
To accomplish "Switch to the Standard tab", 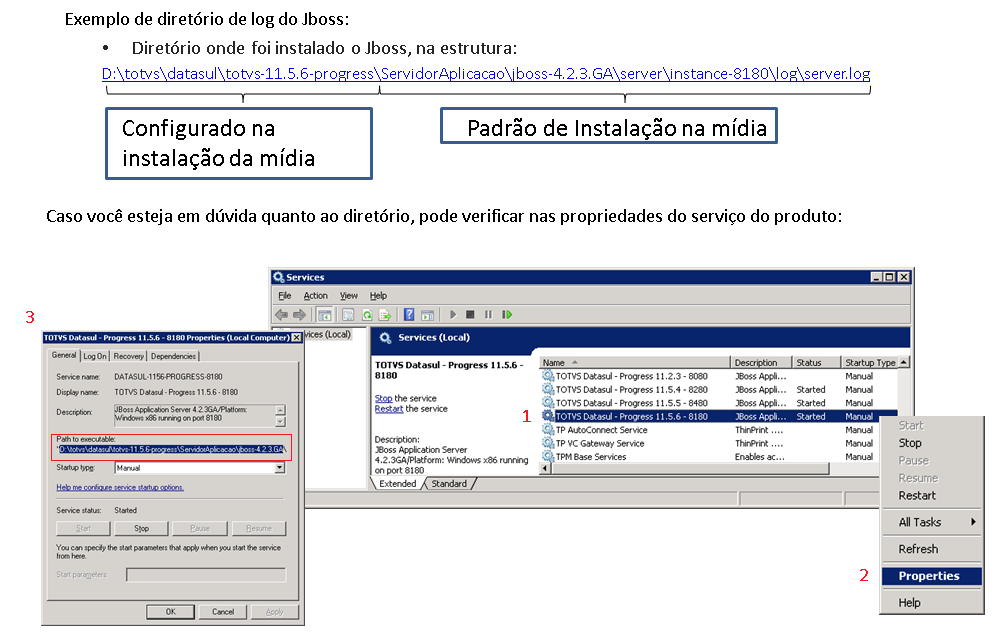I will click(449, 484).
